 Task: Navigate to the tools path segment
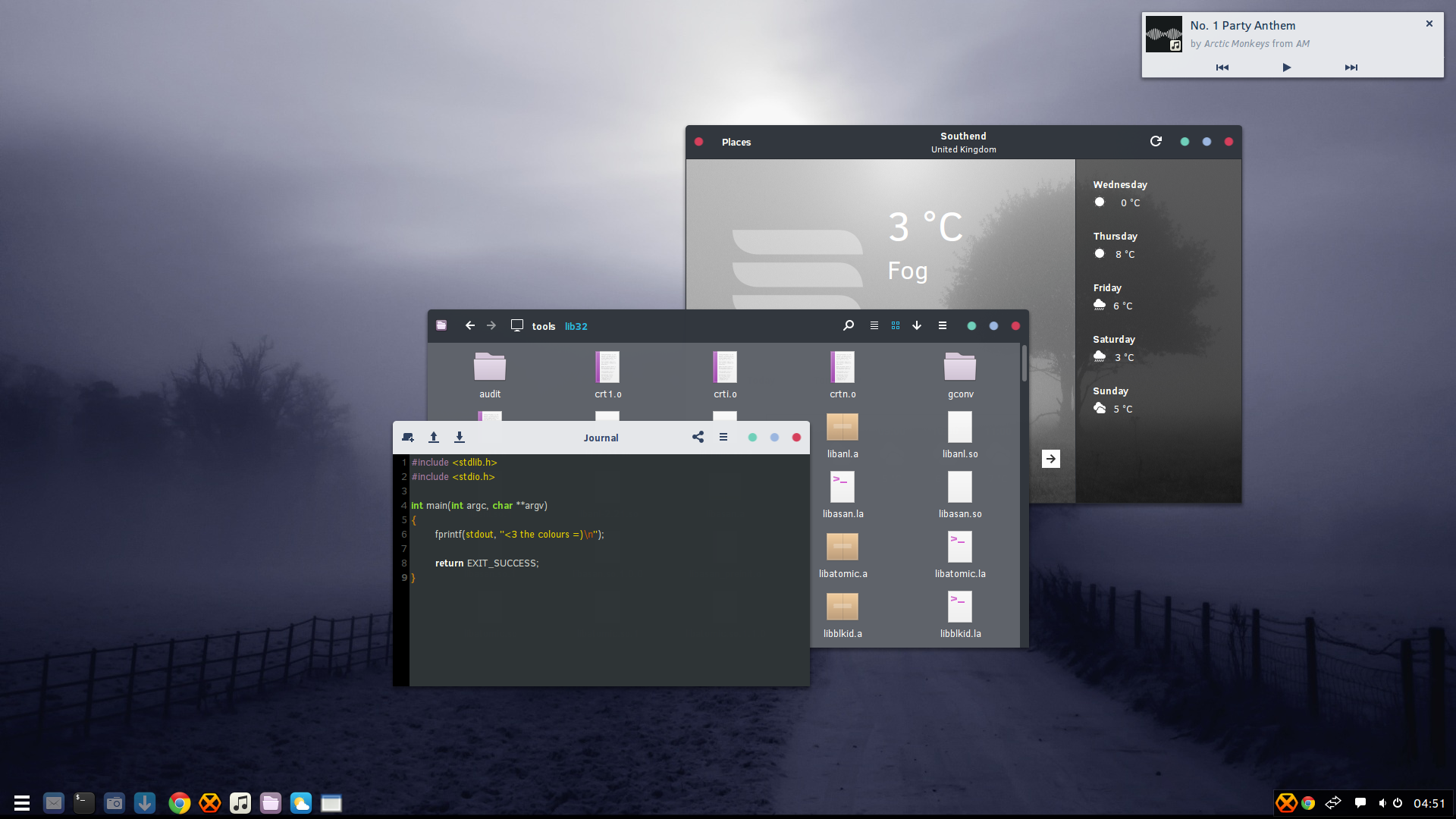544,326
